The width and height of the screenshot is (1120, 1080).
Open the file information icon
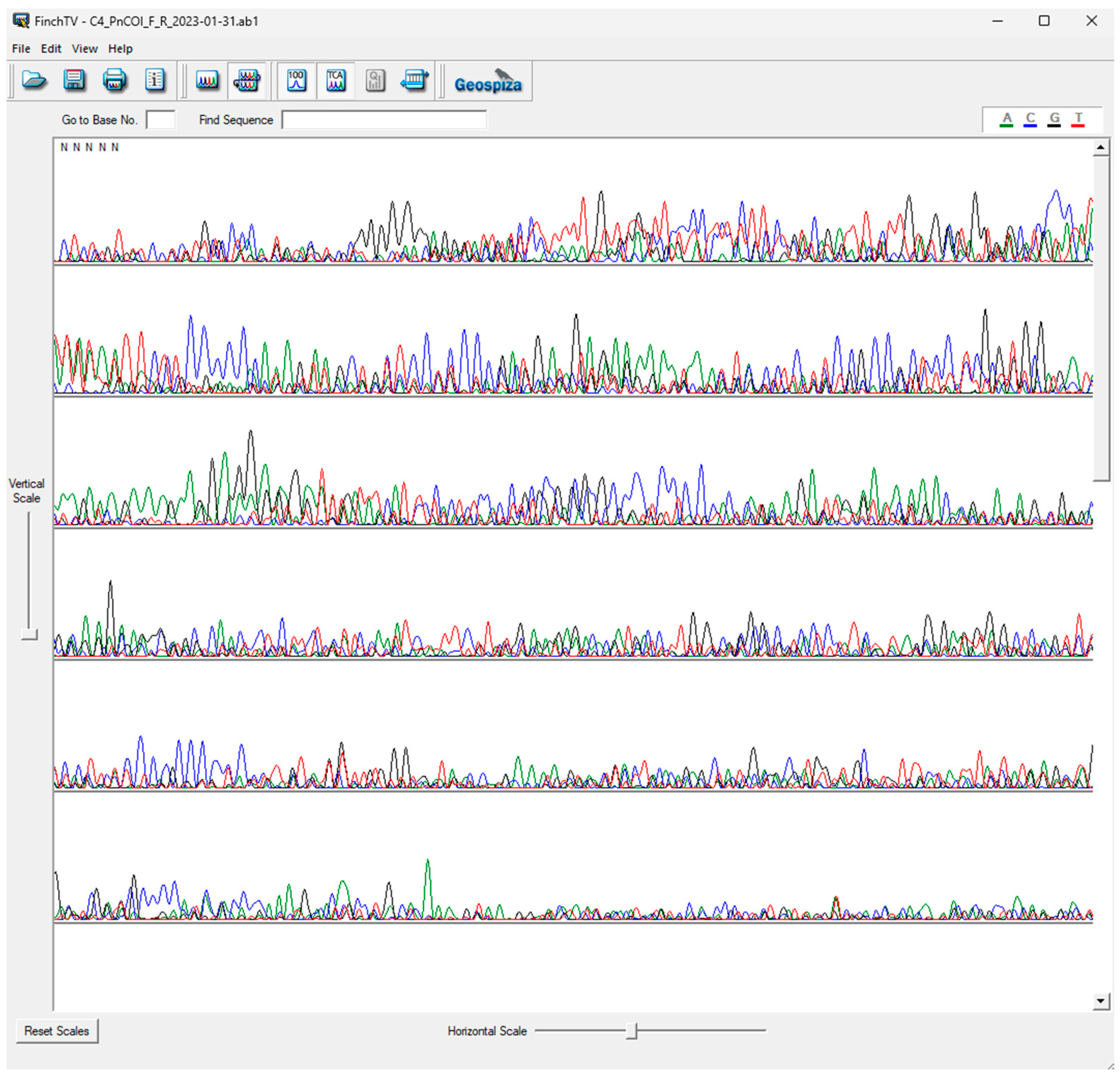pos(155,80)
